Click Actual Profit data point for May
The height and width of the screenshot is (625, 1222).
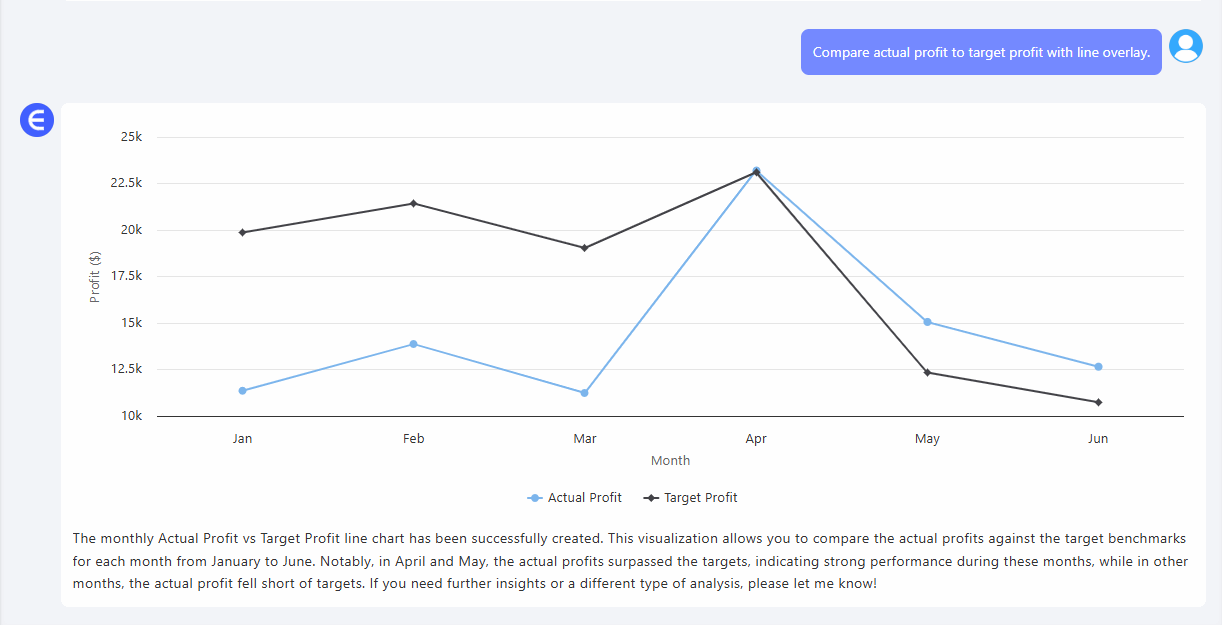point(927,322)
